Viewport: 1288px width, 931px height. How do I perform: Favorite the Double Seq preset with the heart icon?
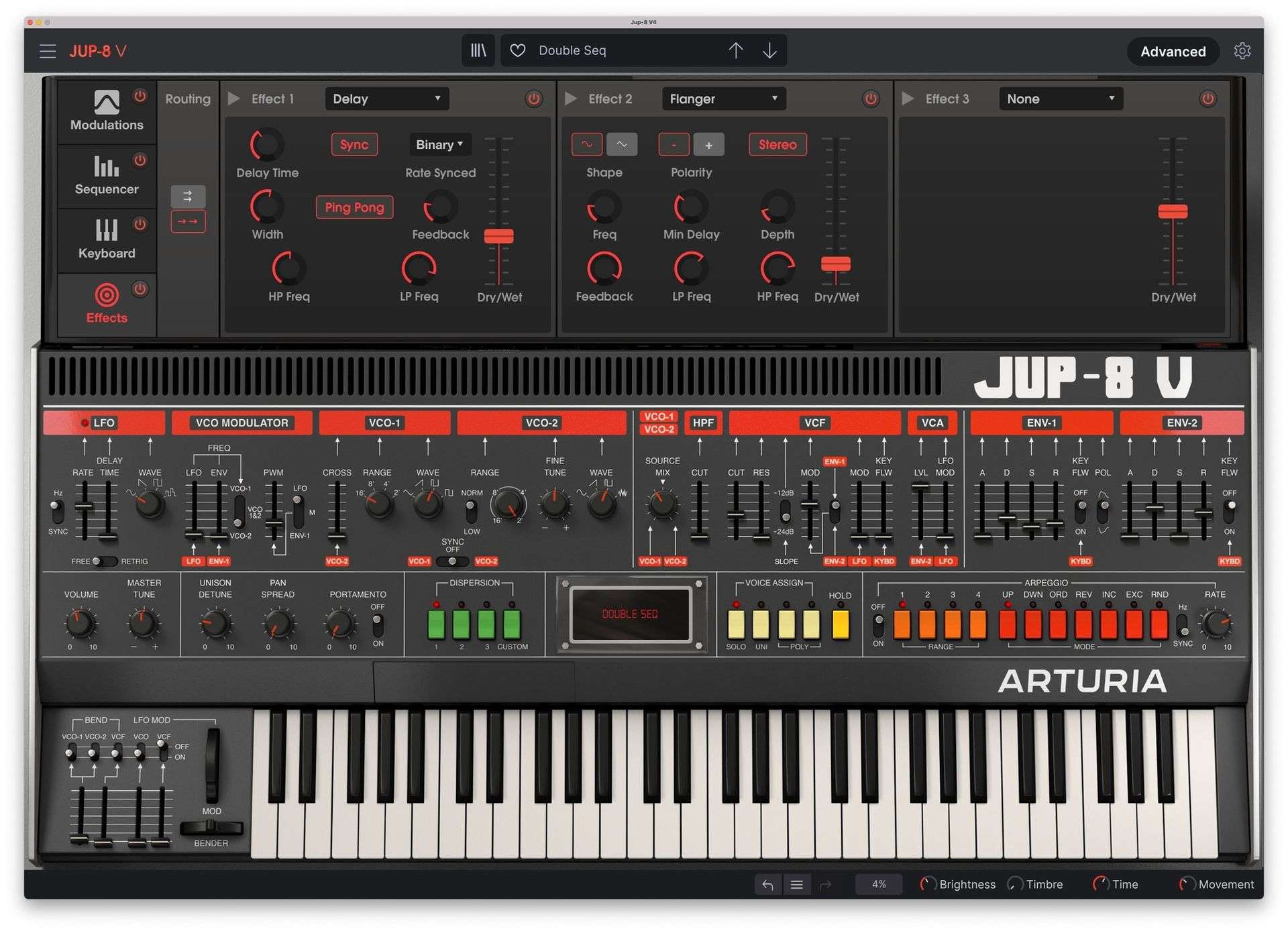[x=517, y=50]
